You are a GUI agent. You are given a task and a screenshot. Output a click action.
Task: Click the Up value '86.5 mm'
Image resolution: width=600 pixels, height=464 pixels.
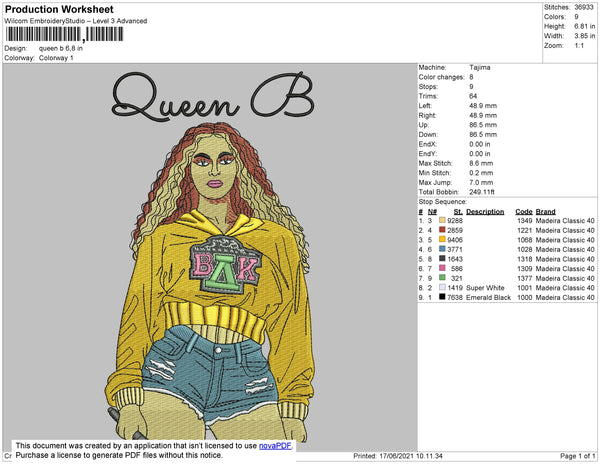[x=483, y=125]
